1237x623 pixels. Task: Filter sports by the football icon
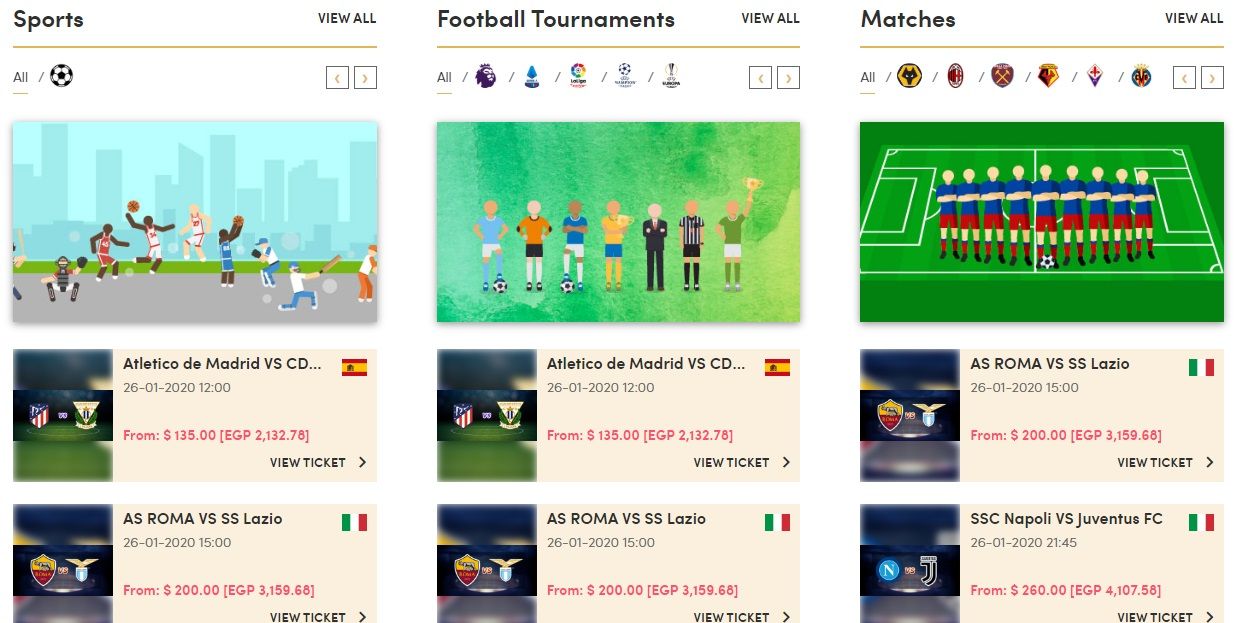click(x=62, y=76)
